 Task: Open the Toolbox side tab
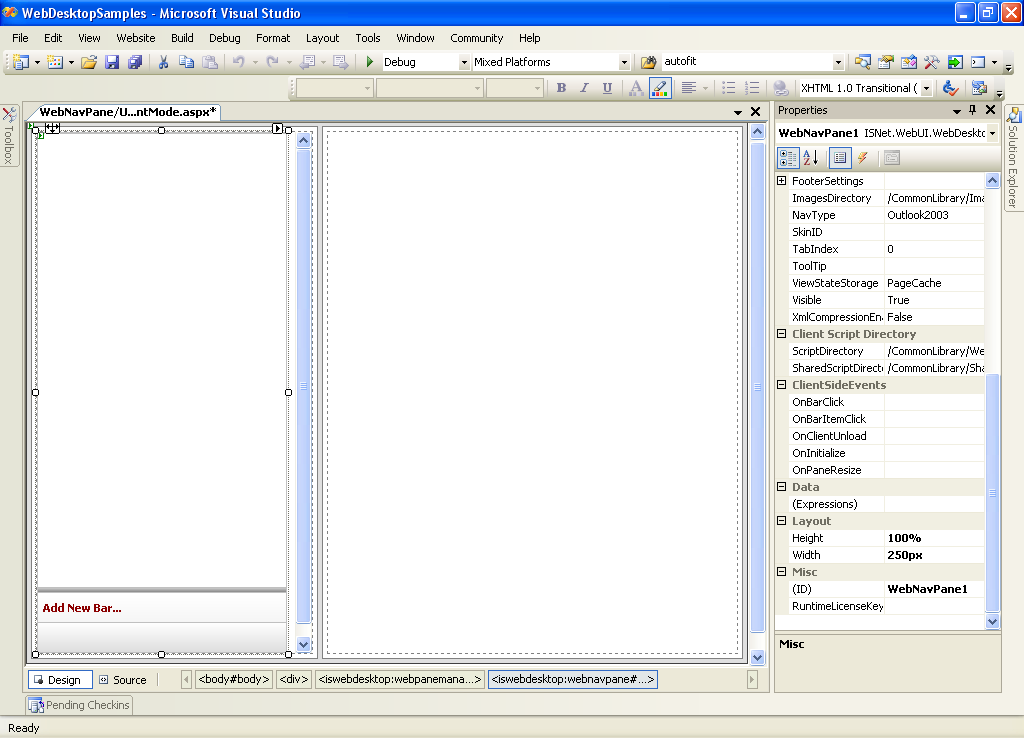(x=9, y=135)
